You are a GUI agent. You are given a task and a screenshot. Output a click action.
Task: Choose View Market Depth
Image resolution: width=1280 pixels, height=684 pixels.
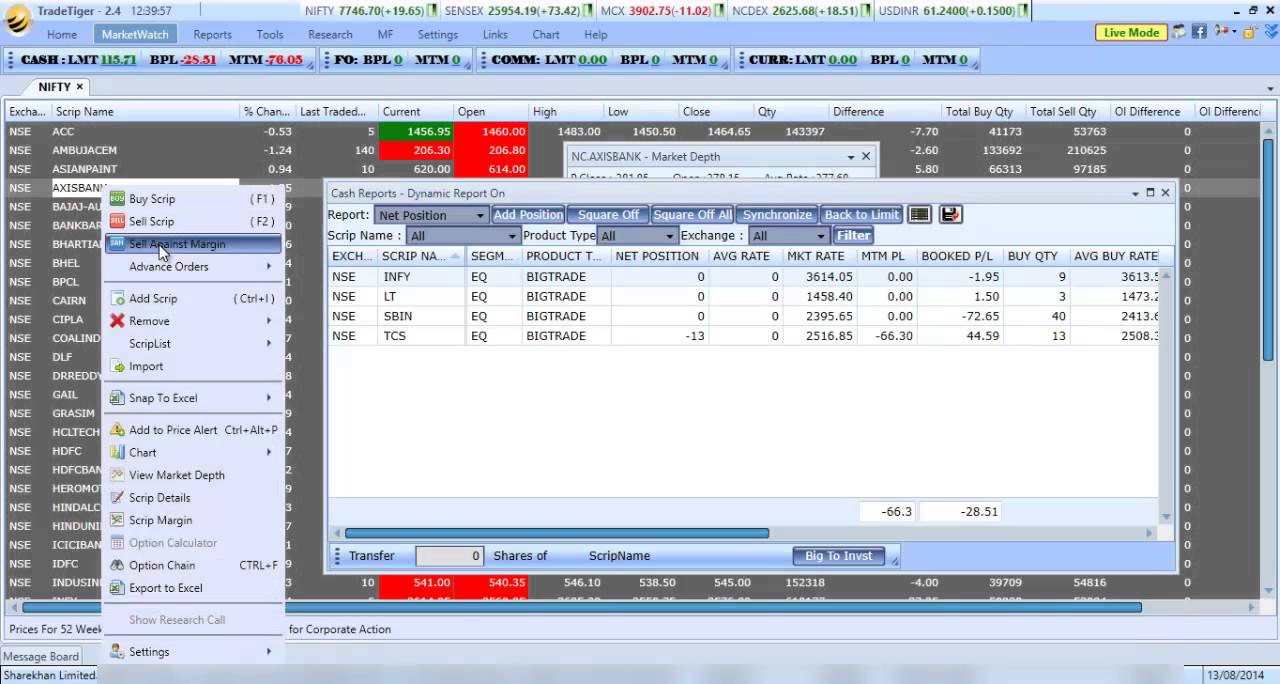tap(194, 475)
